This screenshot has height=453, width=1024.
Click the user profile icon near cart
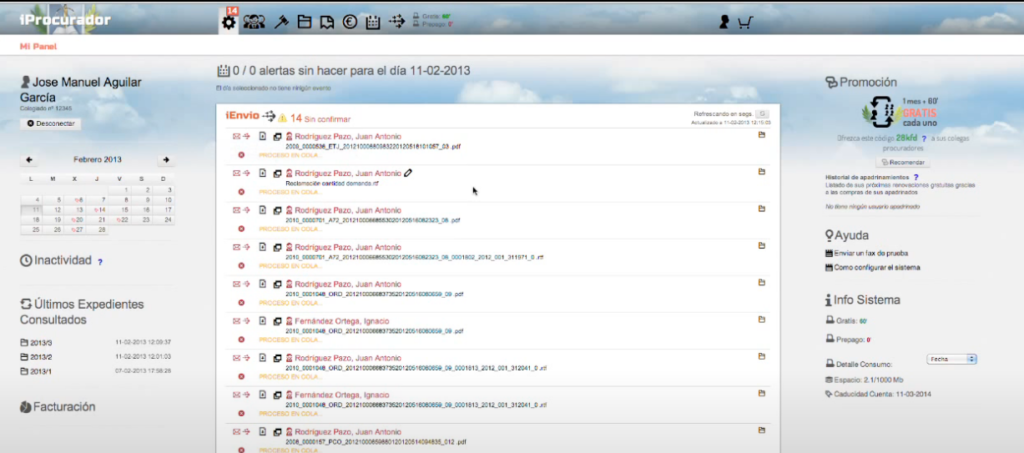pos(724,22)
